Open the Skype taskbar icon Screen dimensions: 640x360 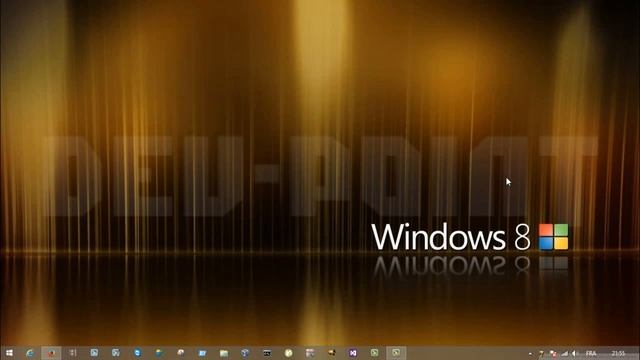coord(137,353)
